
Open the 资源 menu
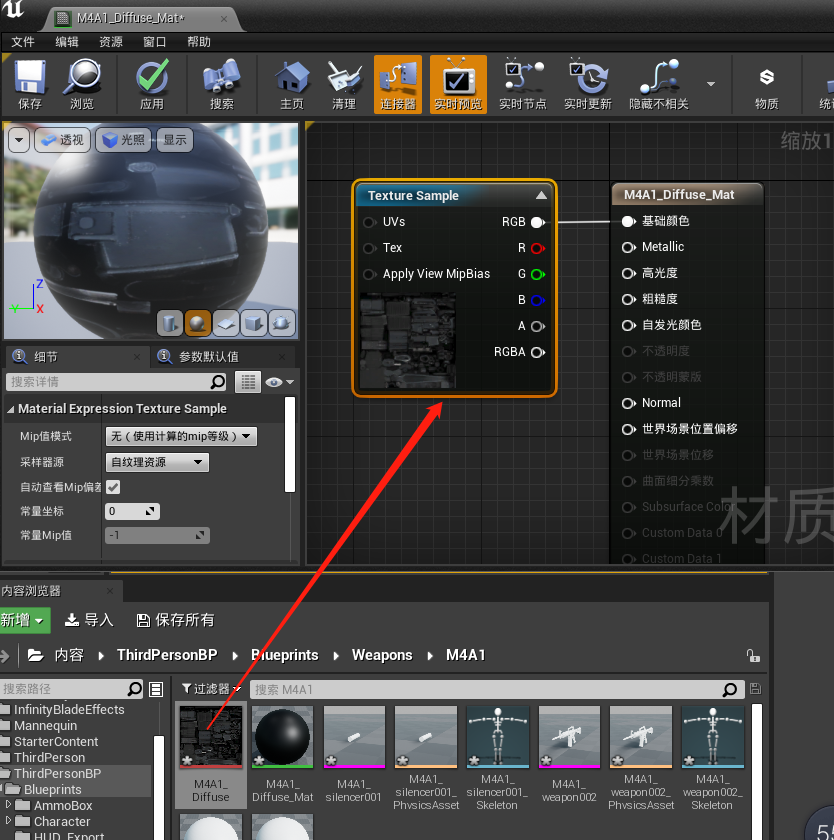click(x=111, y=42)
